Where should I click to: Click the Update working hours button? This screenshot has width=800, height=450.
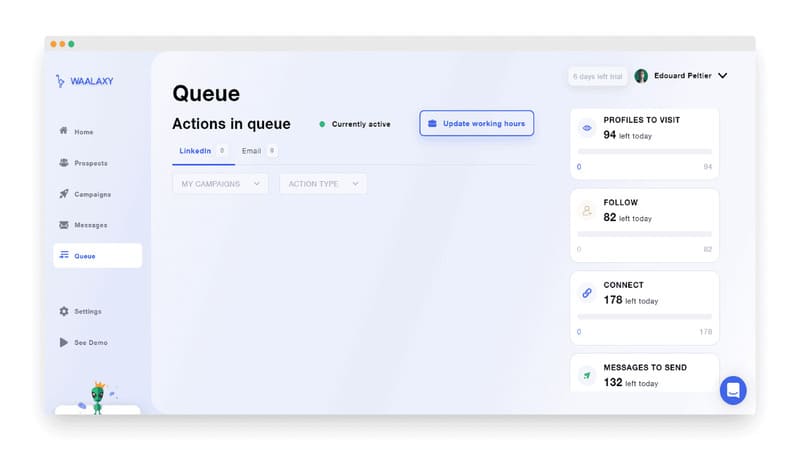click(x=477, y=123)
